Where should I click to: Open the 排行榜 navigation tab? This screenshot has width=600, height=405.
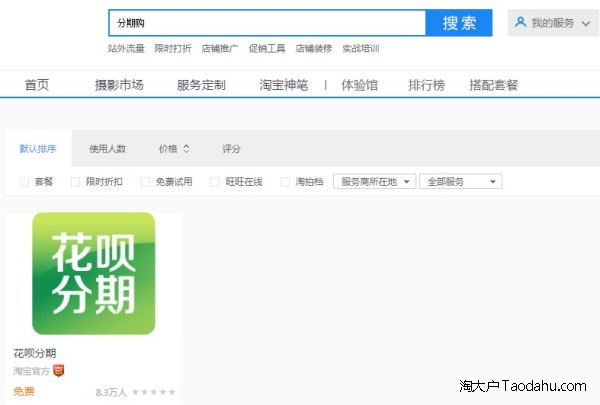click(426, 85)
